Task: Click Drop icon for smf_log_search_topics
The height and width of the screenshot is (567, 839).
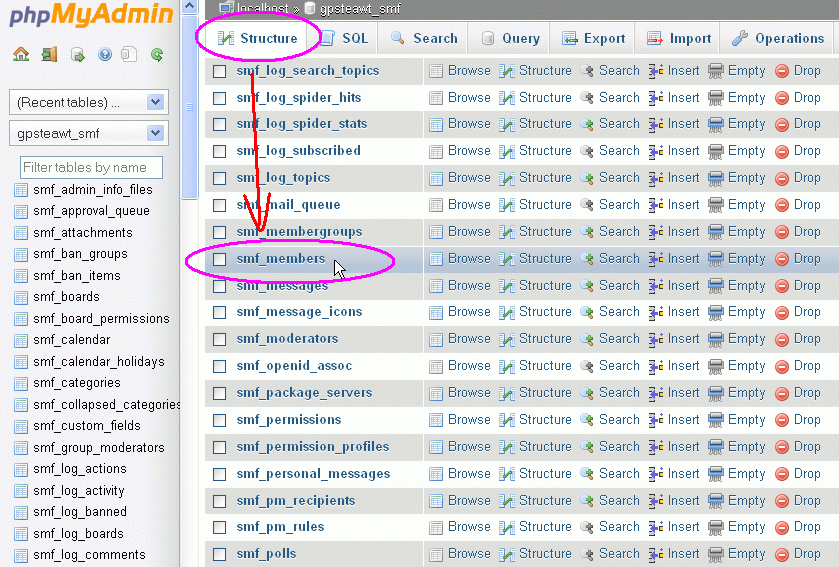Action: click(x=782, y=71)
